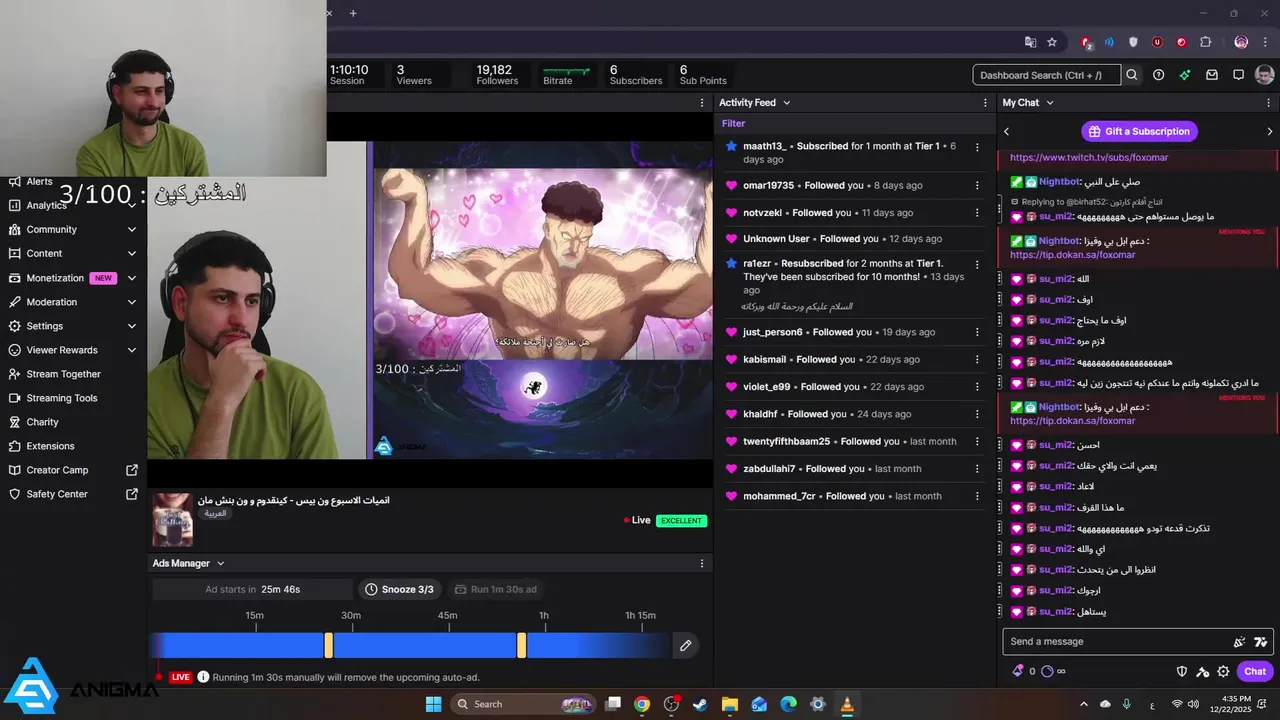
Task: Expand the Settings sidebar section
Action: [132, 326]
